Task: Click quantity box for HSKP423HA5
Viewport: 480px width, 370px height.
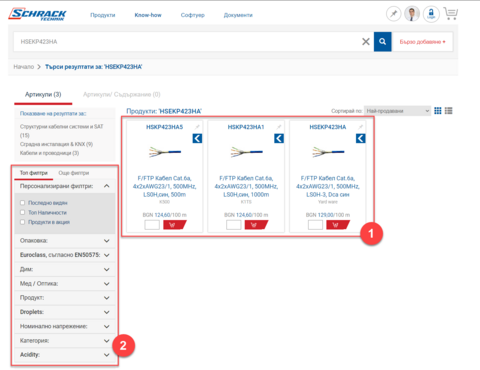Action: point(152,225)
